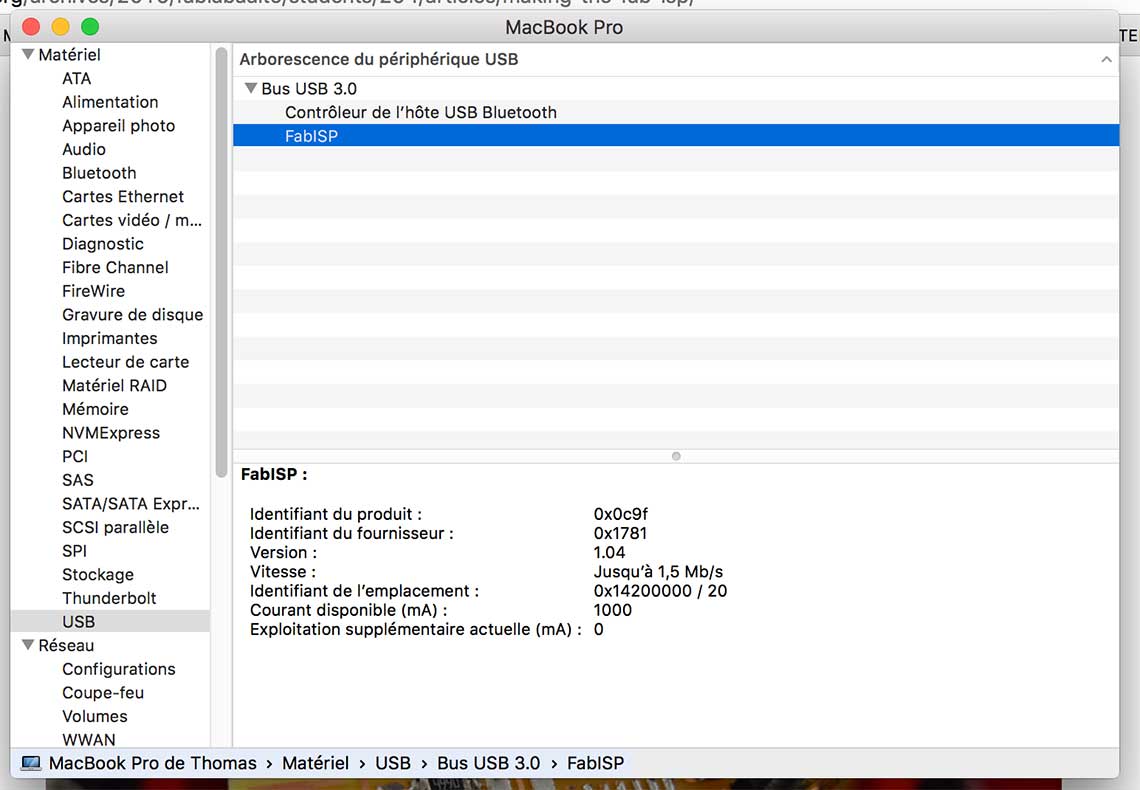Click vendor ID value 0x1781

[x=620, y=533]
